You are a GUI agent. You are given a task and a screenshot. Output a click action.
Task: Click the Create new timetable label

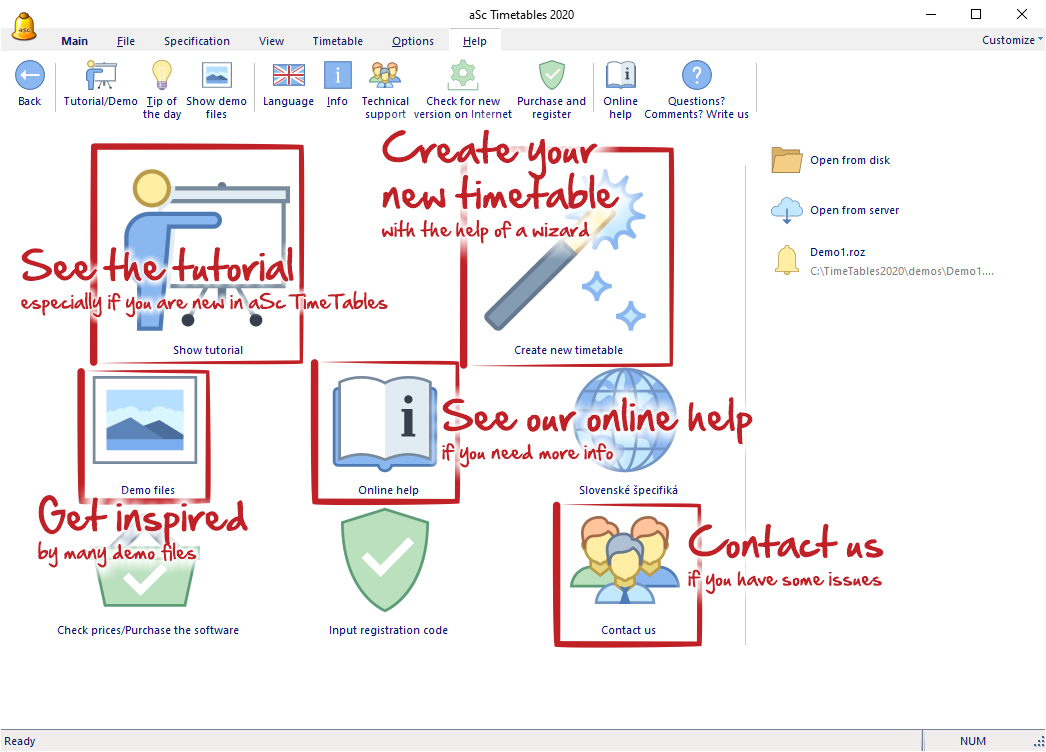click(568, 350)
